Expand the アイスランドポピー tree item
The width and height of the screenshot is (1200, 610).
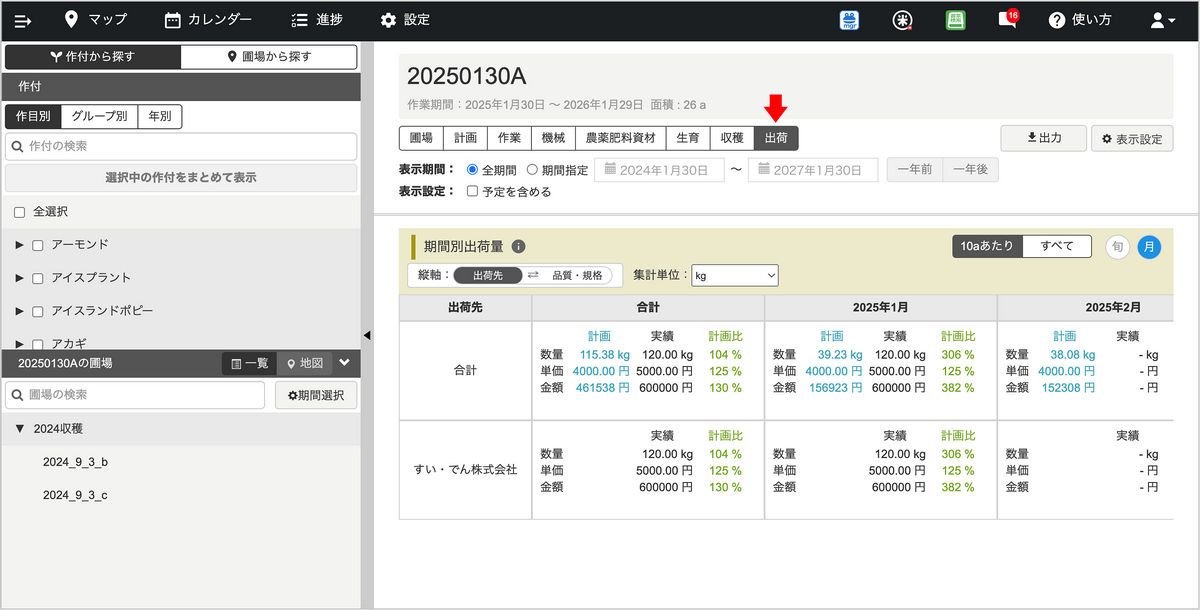tap(20, 310)
